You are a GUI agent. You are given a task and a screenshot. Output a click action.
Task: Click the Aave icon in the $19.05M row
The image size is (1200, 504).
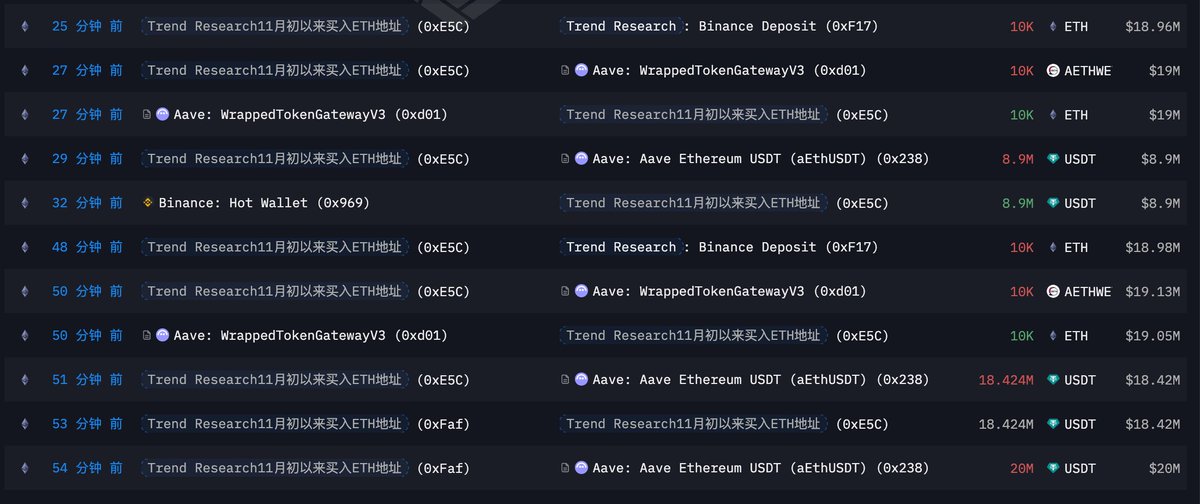[163, 336]
